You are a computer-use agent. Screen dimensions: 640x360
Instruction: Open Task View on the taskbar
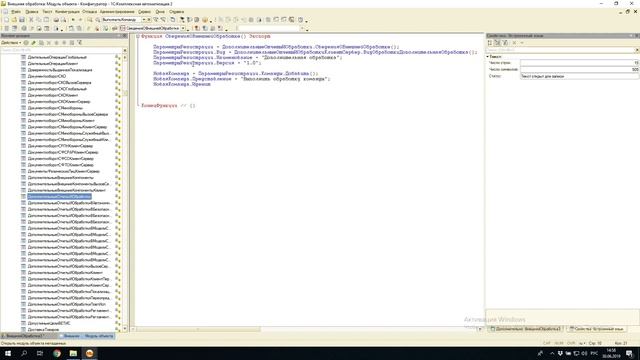coord(40,353)
